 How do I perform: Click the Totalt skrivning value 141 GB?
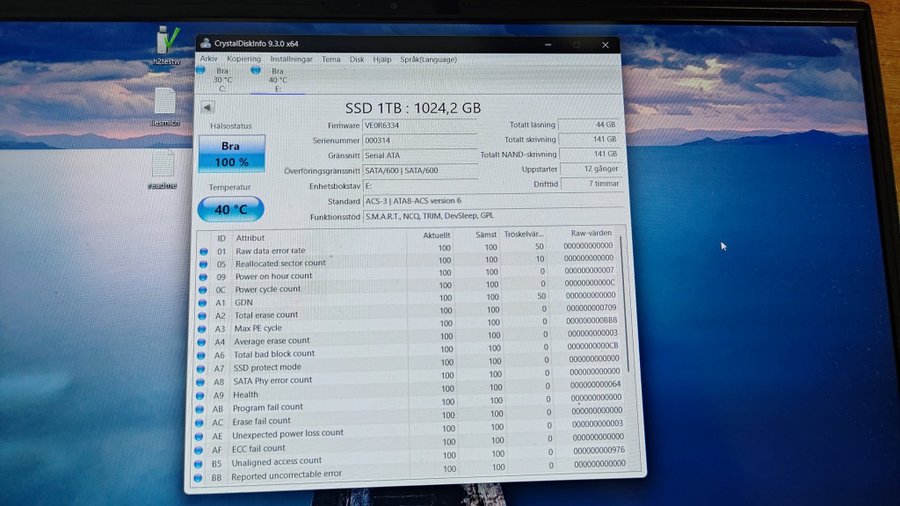coord(589,139)
